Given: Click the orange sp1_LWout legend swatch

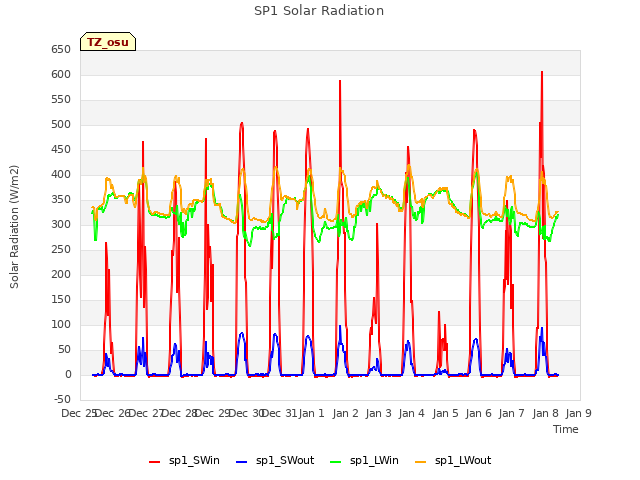Looking at the screenshot, I should coord(420,462).
